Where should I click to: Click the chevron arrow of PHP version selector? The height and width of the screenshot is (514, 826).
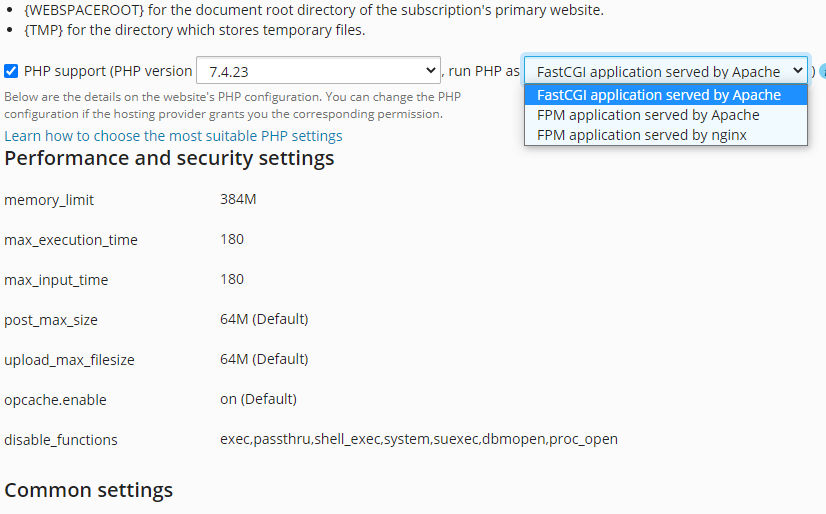tap(430, 70)
